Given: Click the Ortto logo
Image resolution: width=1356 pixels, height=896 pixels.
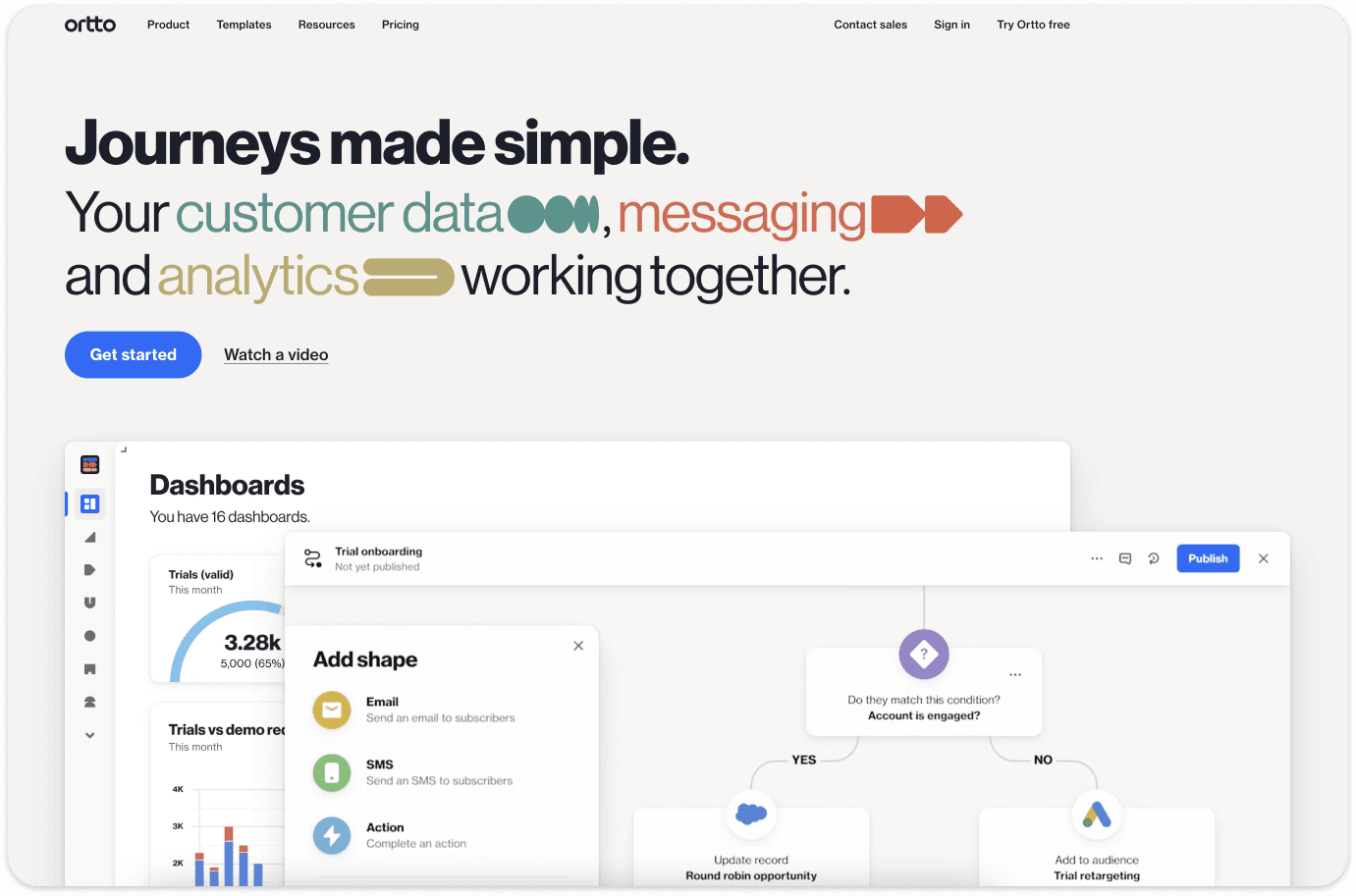Looking at the screenshot, I should pyautogui.click(x=90, y=25).
